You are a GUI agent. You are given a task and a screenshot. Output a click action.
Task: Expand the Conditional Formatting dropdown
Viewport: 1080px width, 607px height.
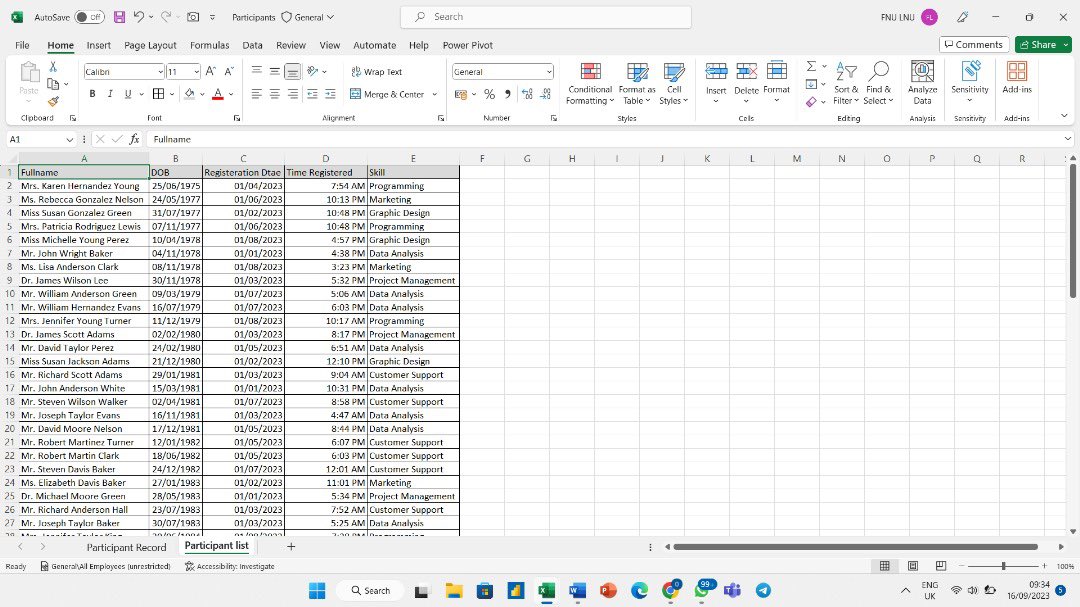point(589,85)
